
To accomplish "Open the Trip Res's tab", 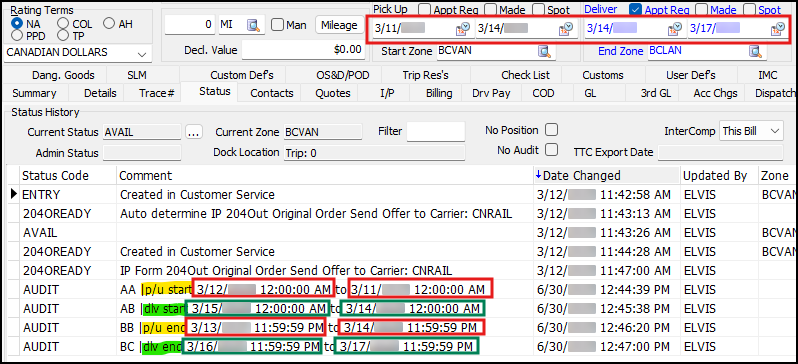I will tap(425, 75).
